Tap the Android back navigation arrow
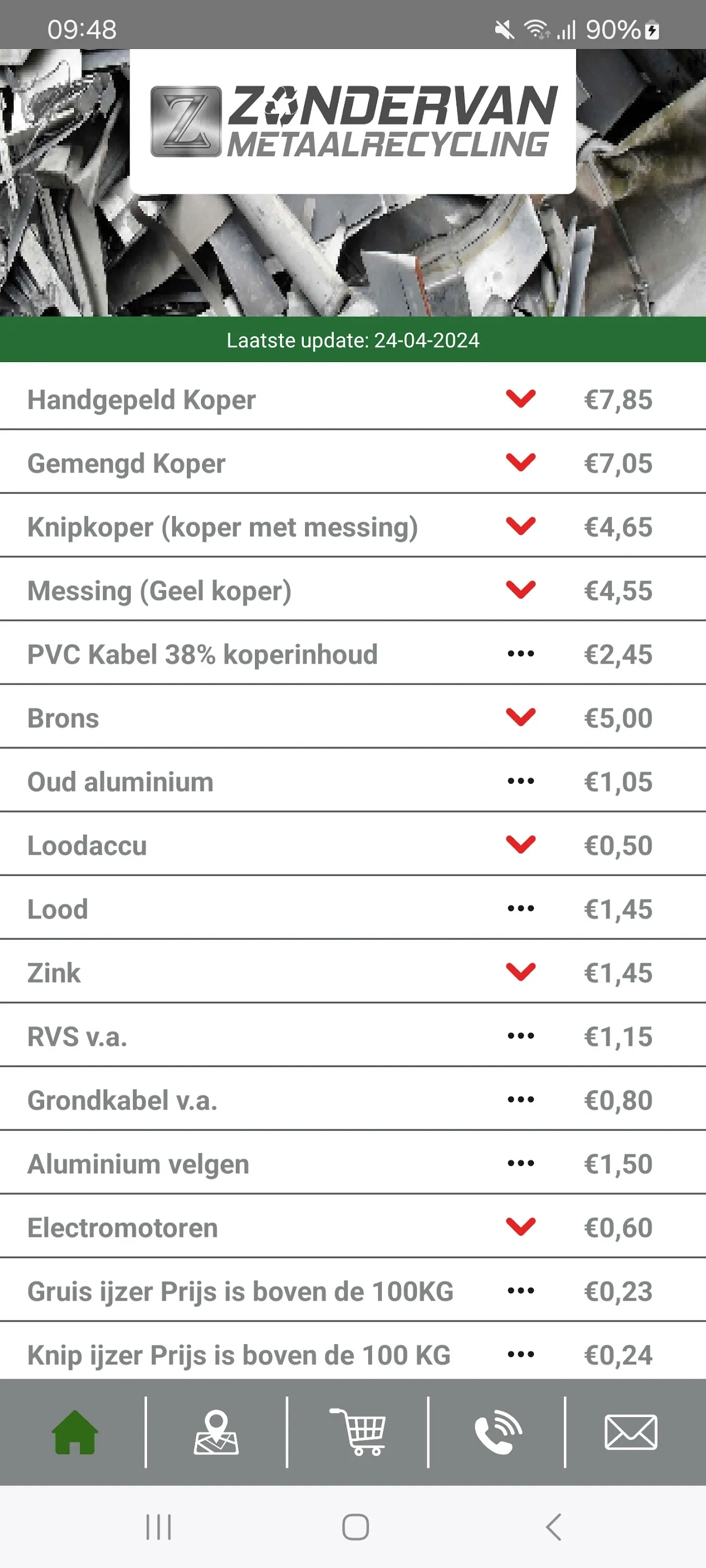Screen dimensions: 706x1568 point(553,1527)
